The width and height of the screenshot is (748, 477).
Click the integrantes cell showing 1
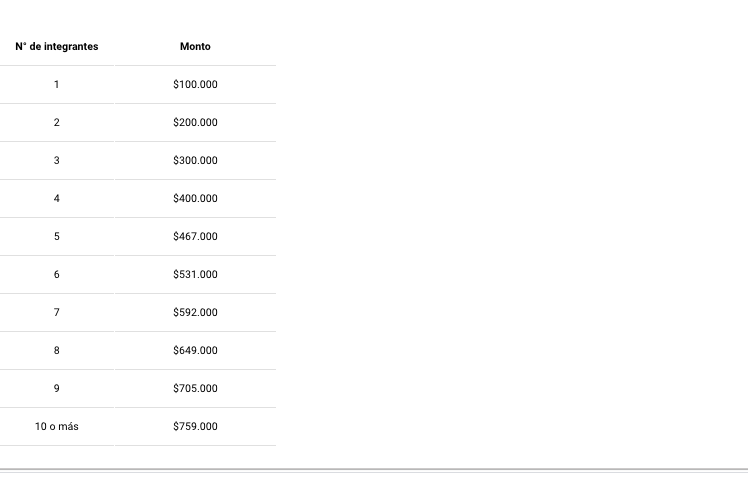[57, 84]
